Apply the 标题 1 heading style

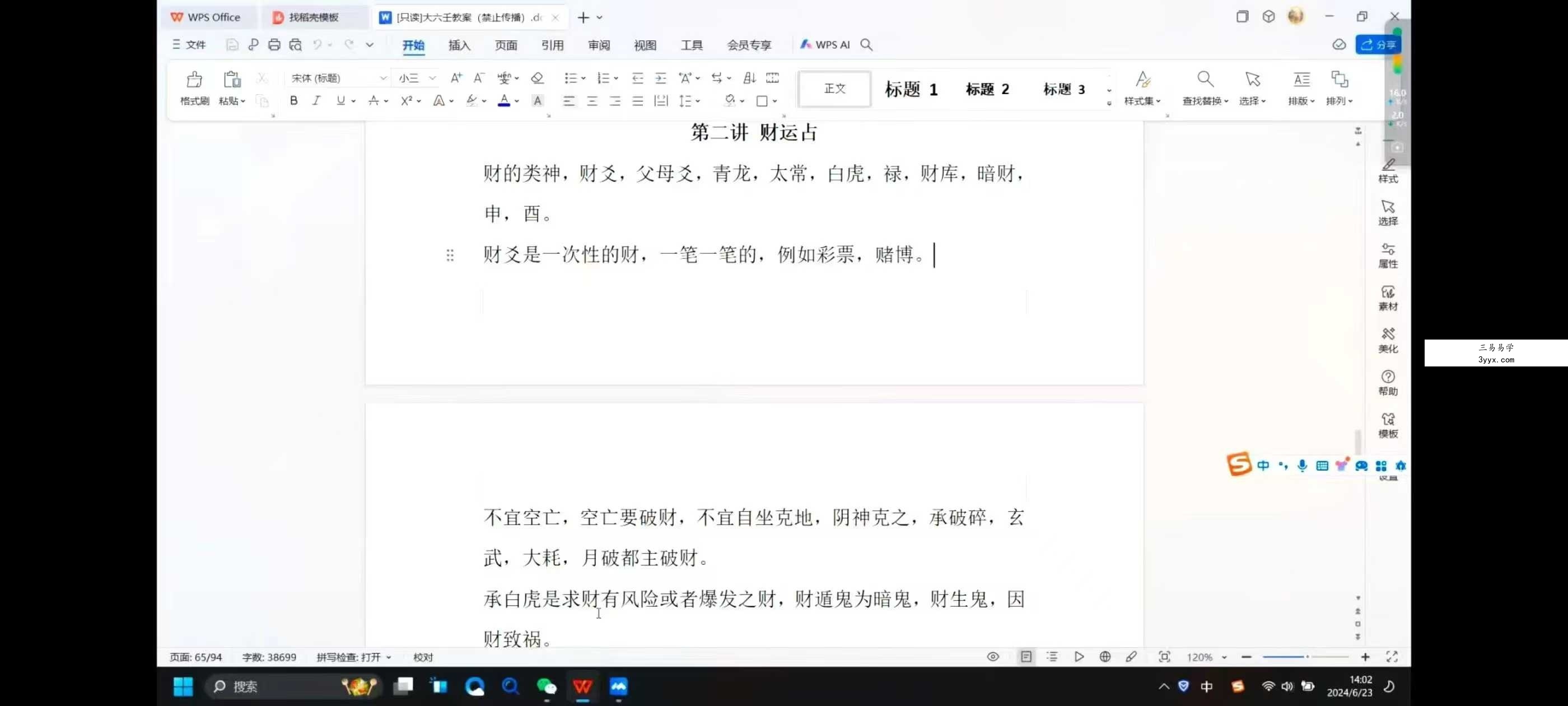click(x=911, y=90)
